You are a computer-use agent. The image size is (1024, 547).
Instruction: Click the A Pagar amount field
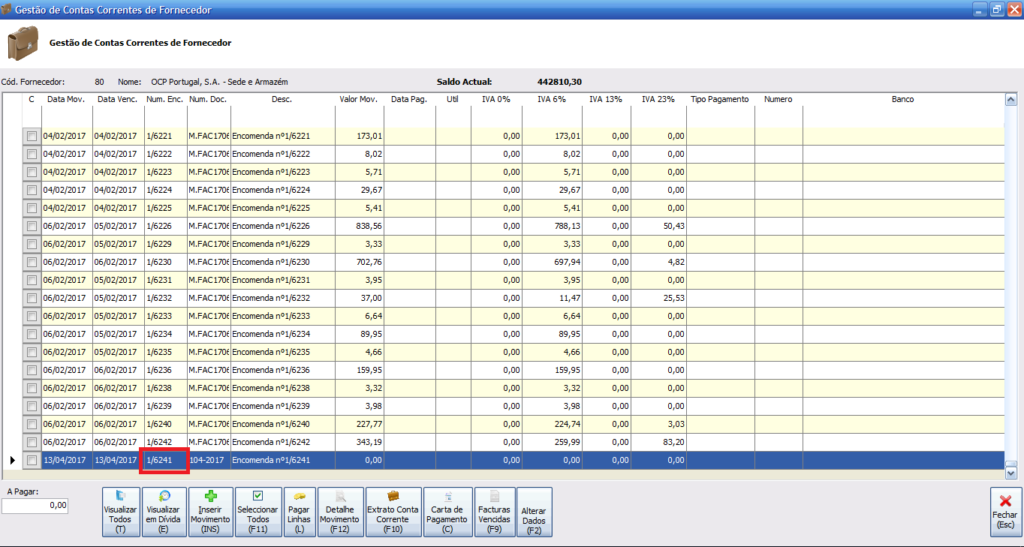(35, 506)
